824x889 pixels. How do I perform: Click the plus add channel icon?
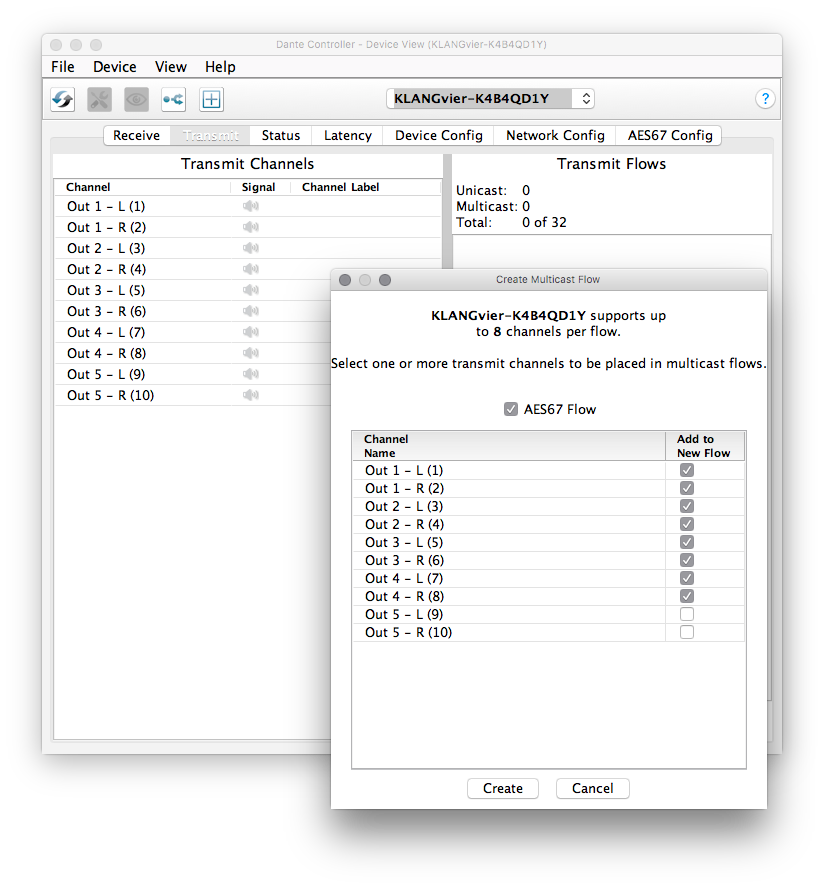tap(212, 100)
